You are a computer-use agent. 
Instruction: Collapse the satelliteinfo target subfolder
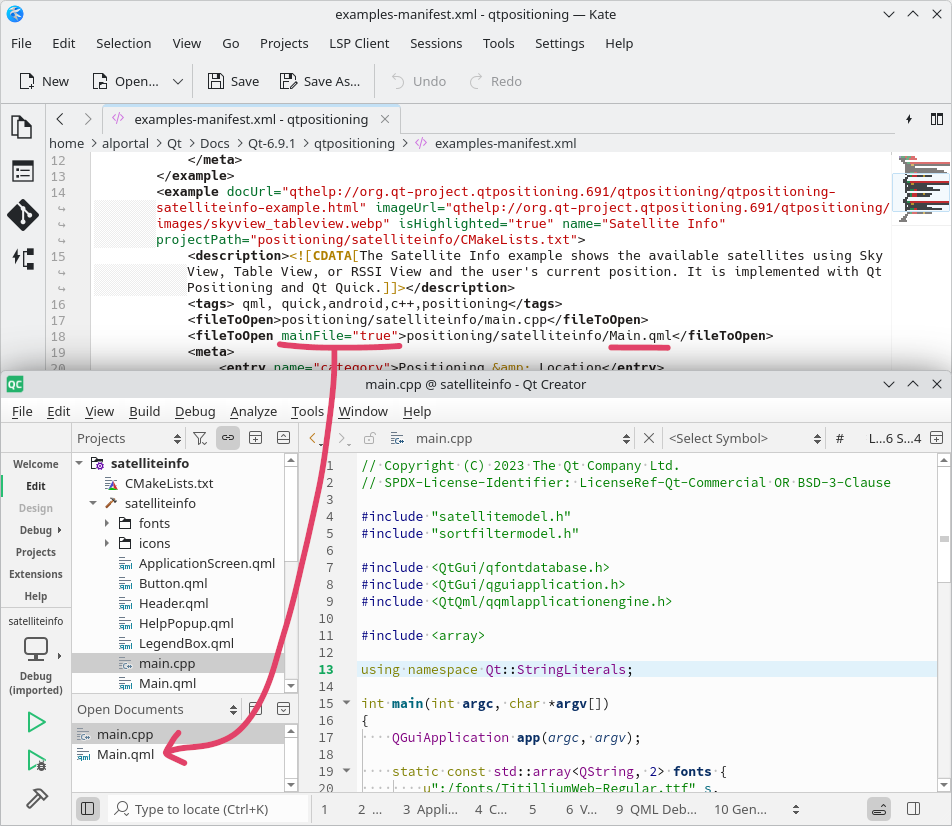(x=93, y=503)
